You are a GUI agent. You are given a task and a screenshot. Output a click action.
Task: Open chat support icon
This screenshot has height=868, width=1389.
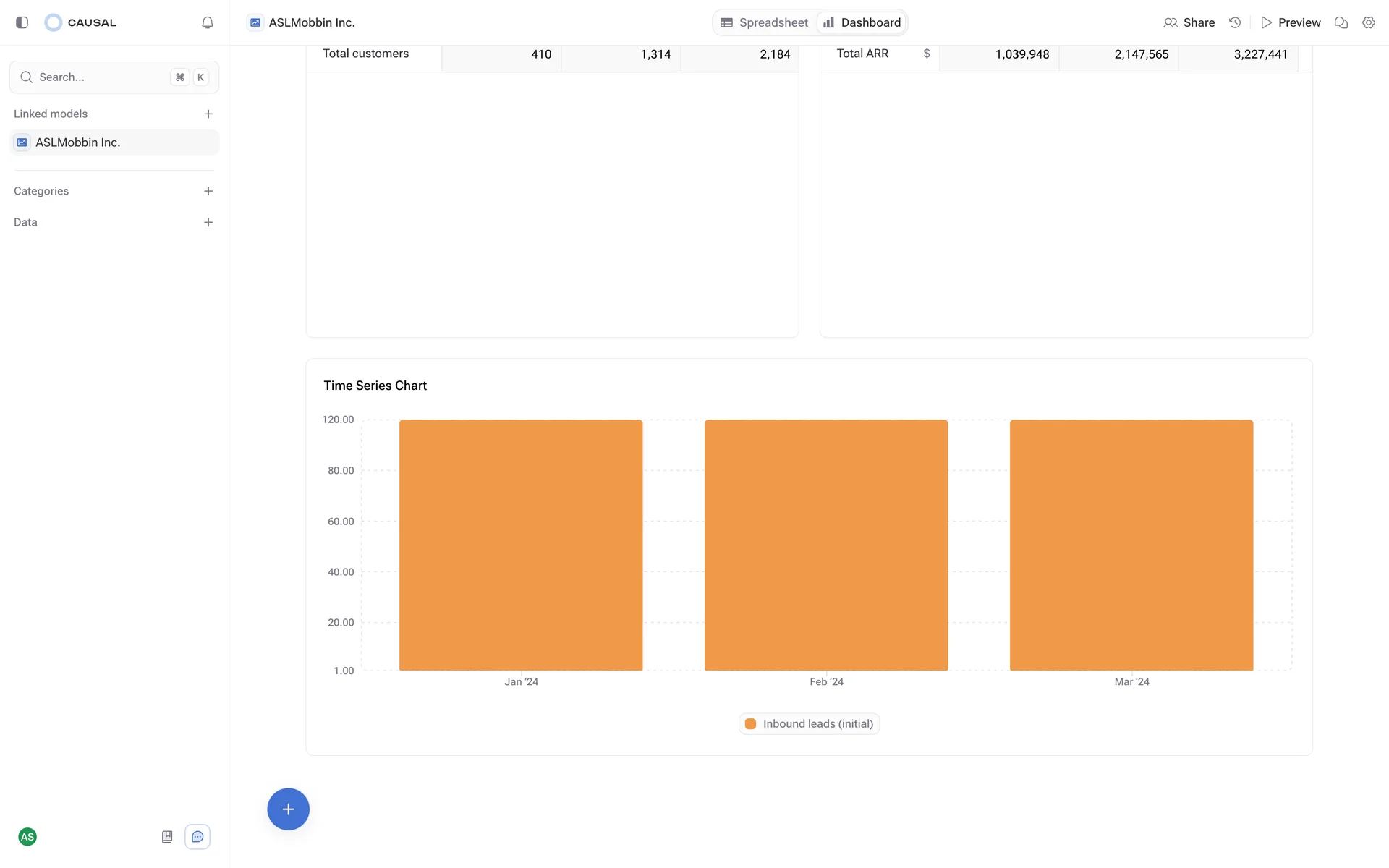click(197, 837)
